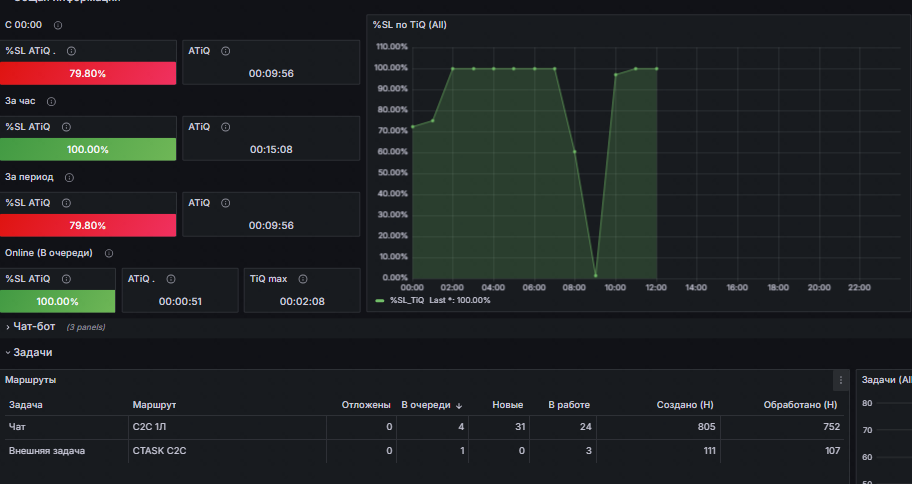Sort table by Маршрут column header
The image size is (912, 484).
click(x=154, y=405)
